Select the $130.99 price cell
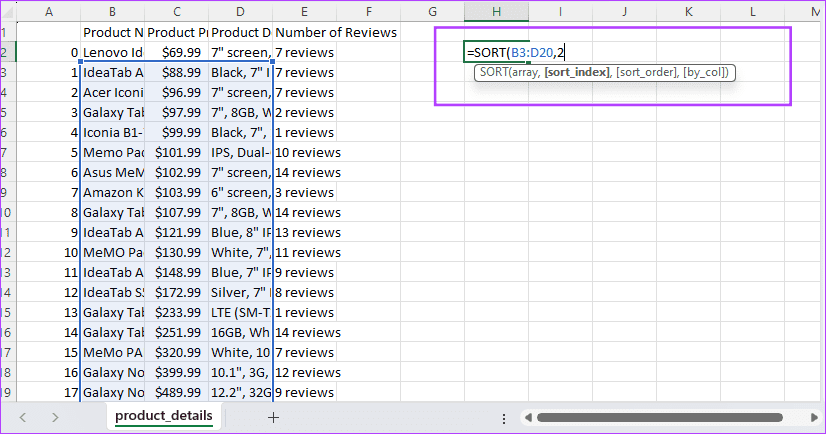The width and height of the screenshot is (826, 434). (x=177, y=252)
